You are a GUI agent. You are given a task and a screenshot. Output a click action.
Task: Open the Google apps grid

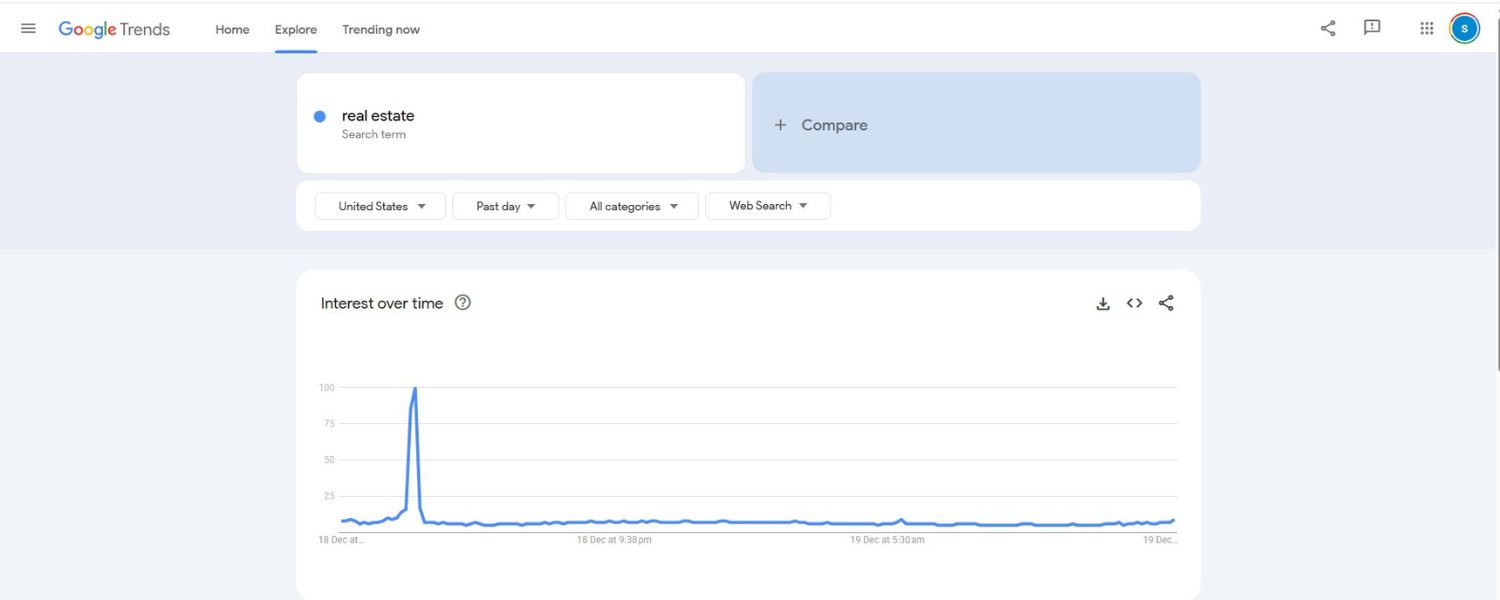pyautogui.click(x=1427, y=29)
